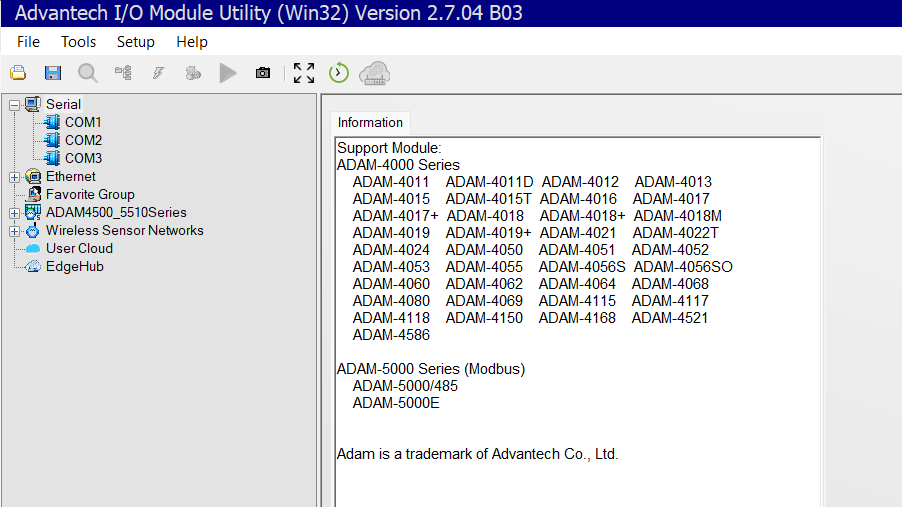Image resolution: width=902 pixels, height=507 pixels.
Task: Open the Tools menu
Action: pyautogui.click(x=78, y=42)
